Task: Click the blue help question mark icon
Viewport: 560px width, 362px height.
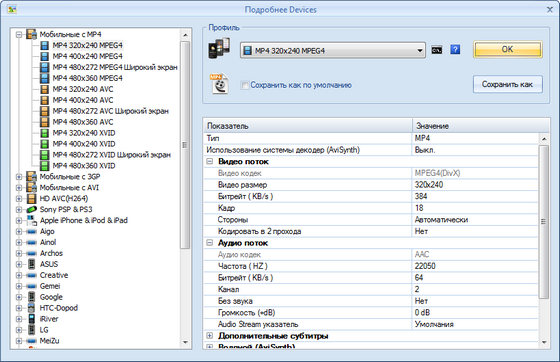Action: (x=455, y=50)
